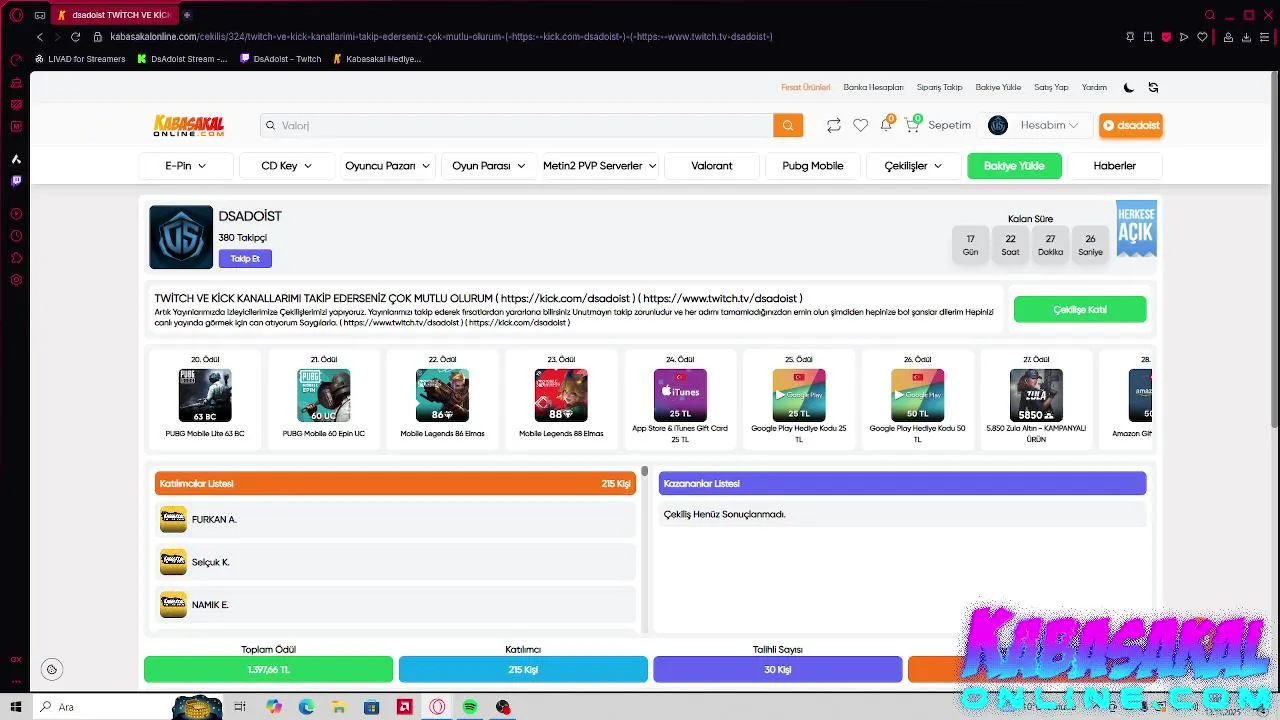Click the Opera menu logo top left

point(16,15)
